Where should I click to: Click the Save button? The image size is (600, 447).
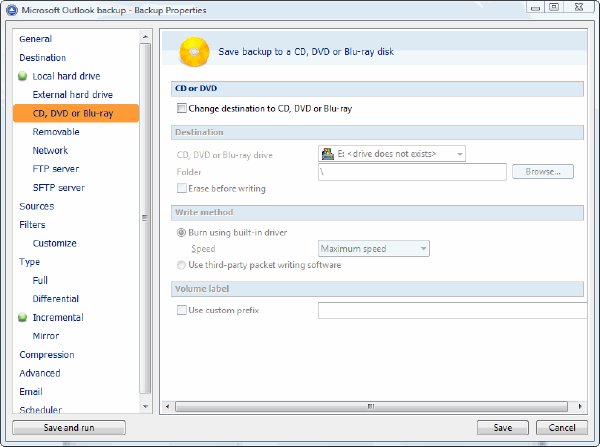click(x=503, y=428)
